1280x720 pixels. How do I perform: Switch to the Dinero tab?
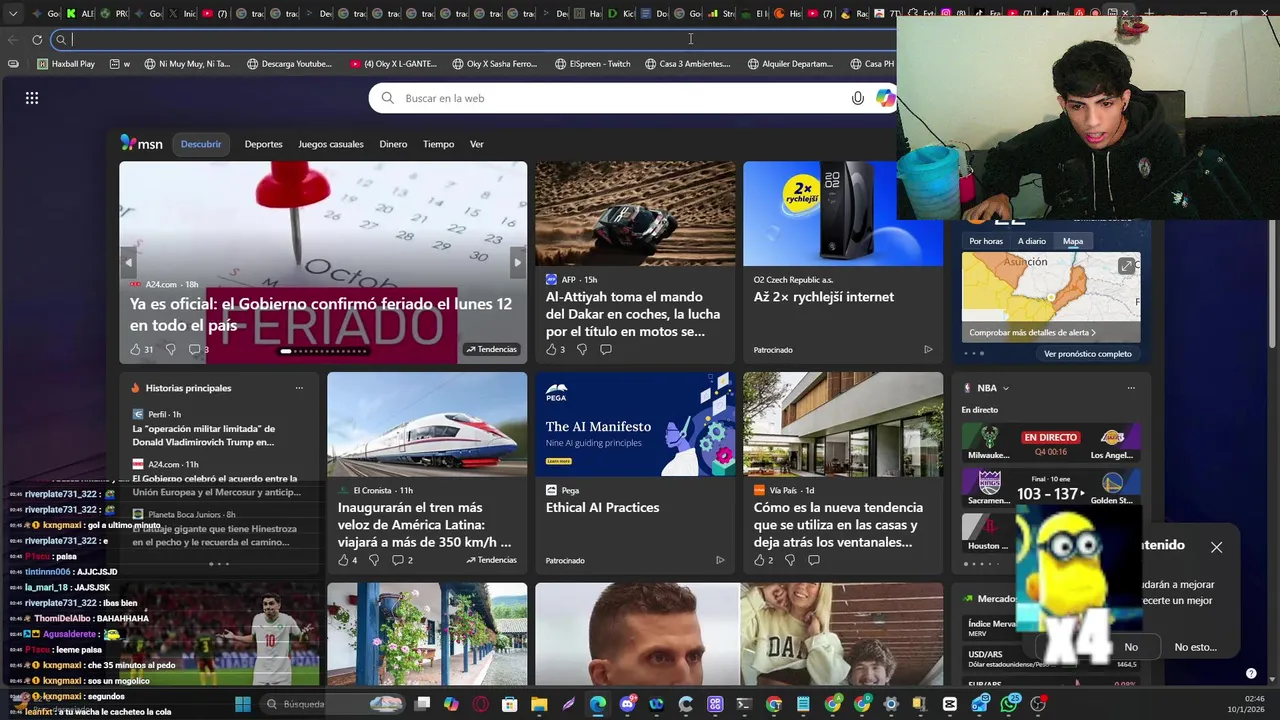[393, 144]
